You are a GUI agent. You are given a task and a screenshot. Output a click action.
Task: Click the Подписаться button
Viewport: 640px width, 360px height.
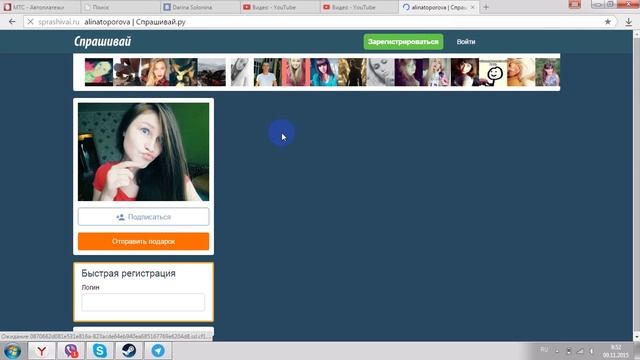click(x=143, y=217)
